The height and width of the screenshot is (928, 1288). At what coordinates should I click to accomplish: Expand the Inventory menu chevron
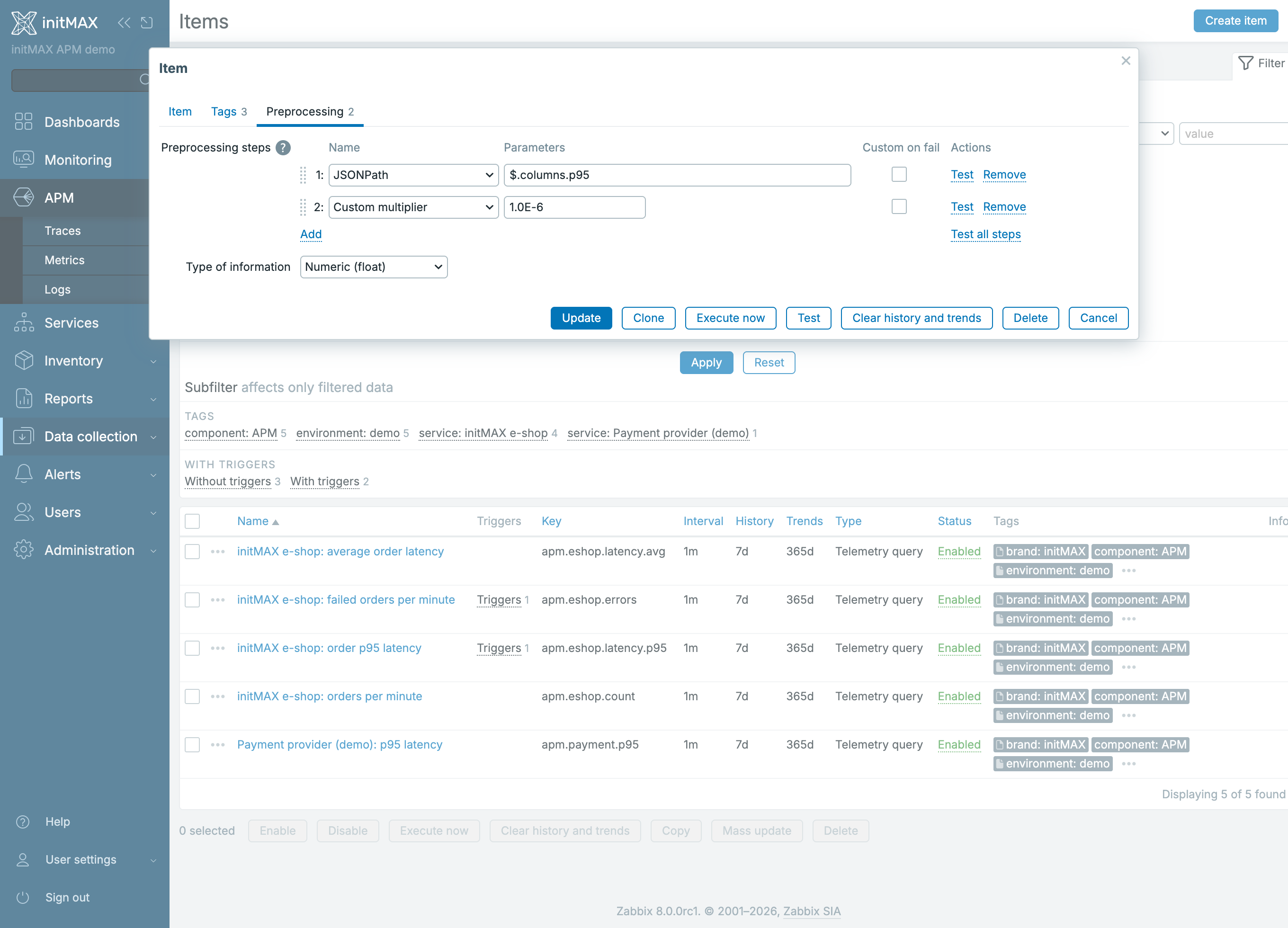tap(153, 361)
